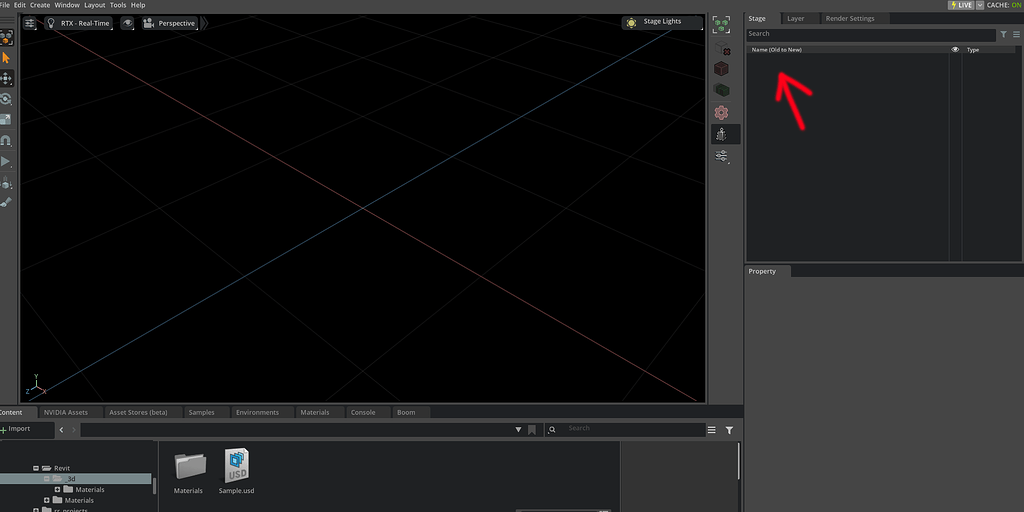This screenshot has height=512, width=1024.
Task: Choose the Rotate tool
Action: (x=6, y=99)
